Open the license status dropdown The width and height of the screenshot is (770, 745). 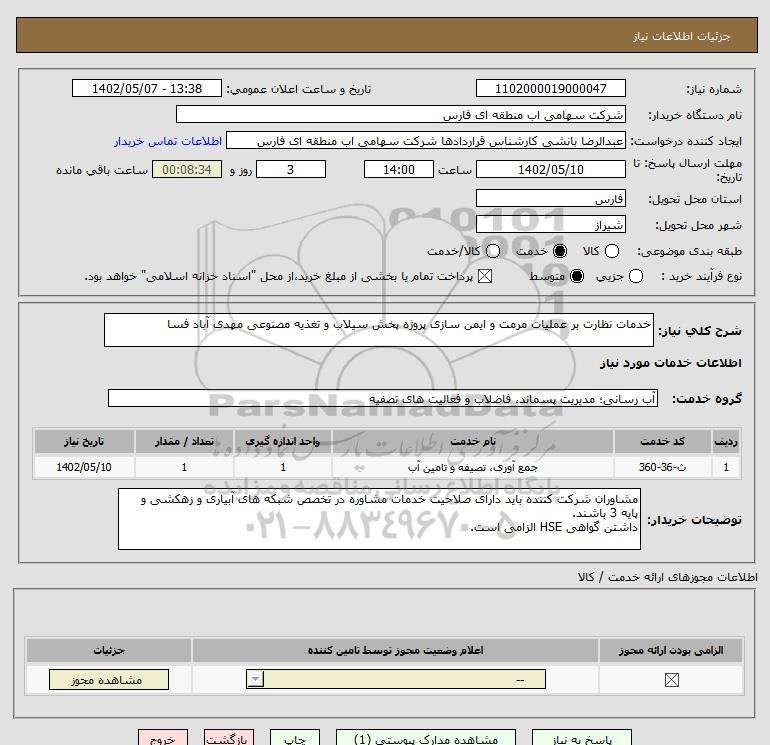coord(396,679)
